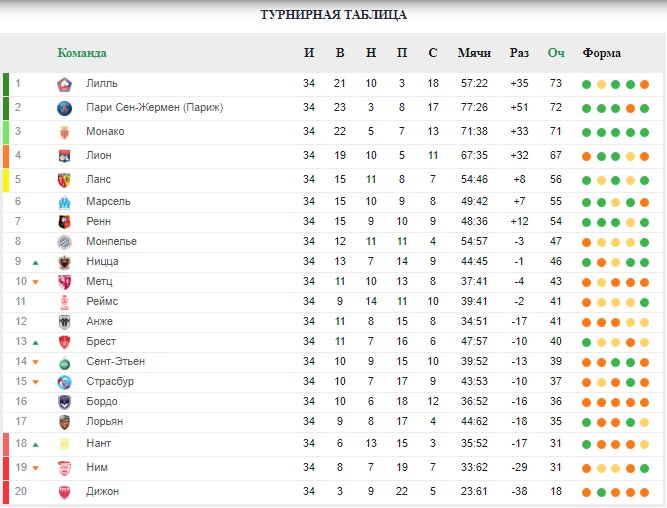This screenshot has height=508, width=667.
Task: Click the Форма column header
Action: (601, 53)
